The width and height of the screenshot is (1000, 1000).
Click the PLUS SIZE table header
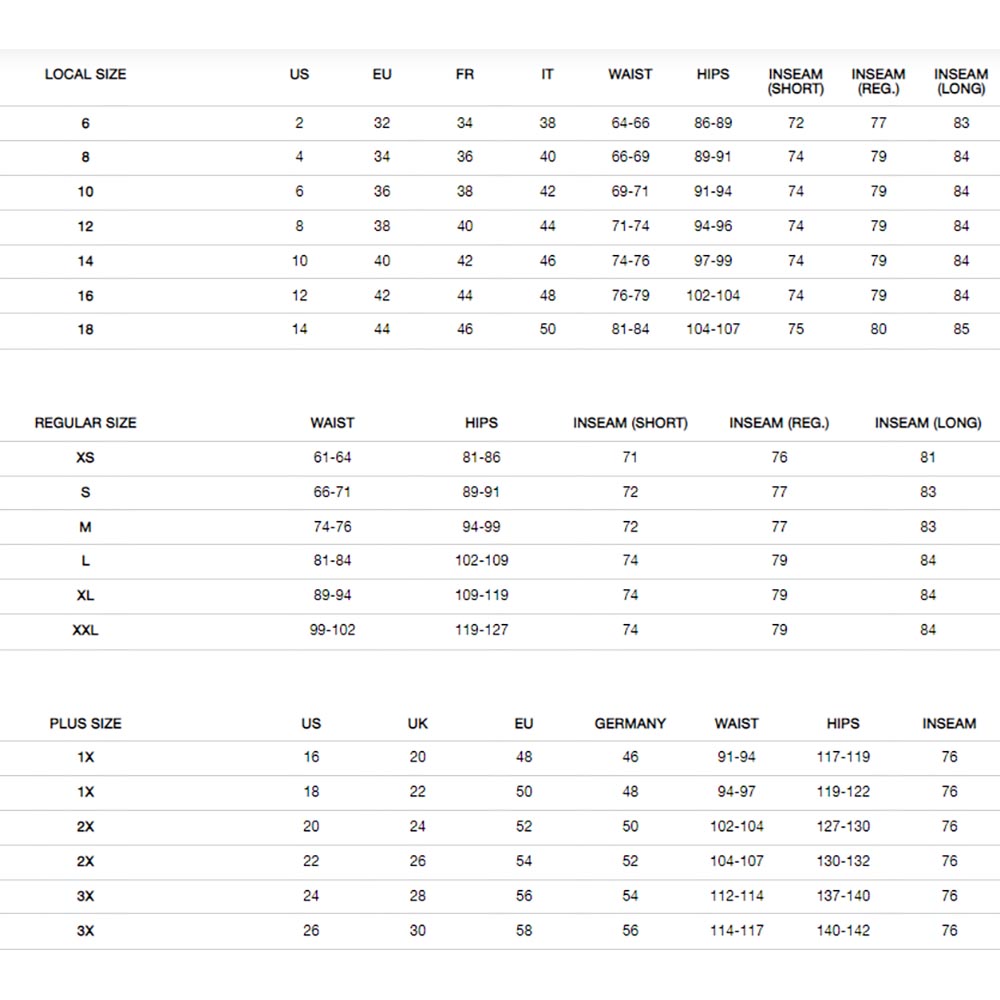(85, 723)
